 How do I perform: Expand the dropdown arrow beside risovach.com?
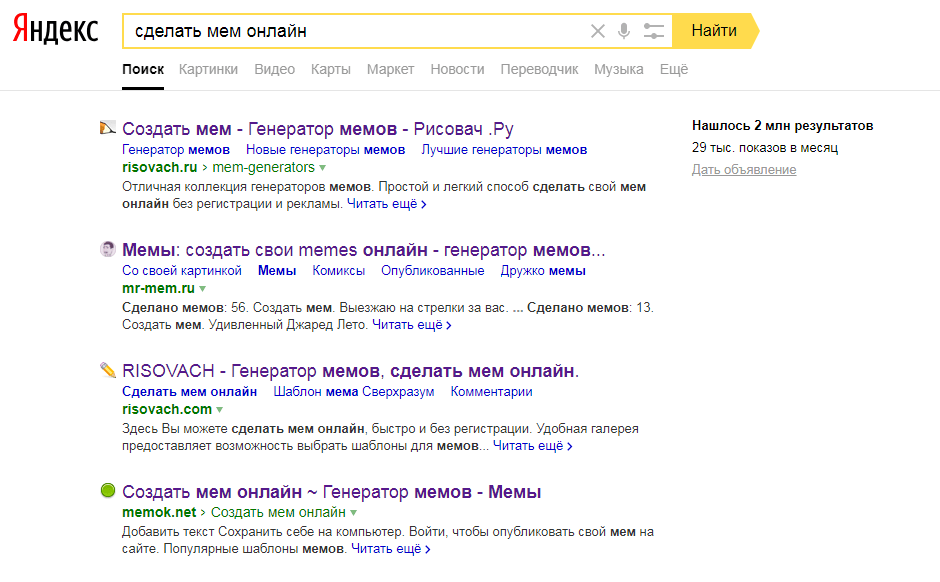tap(220, 410)
